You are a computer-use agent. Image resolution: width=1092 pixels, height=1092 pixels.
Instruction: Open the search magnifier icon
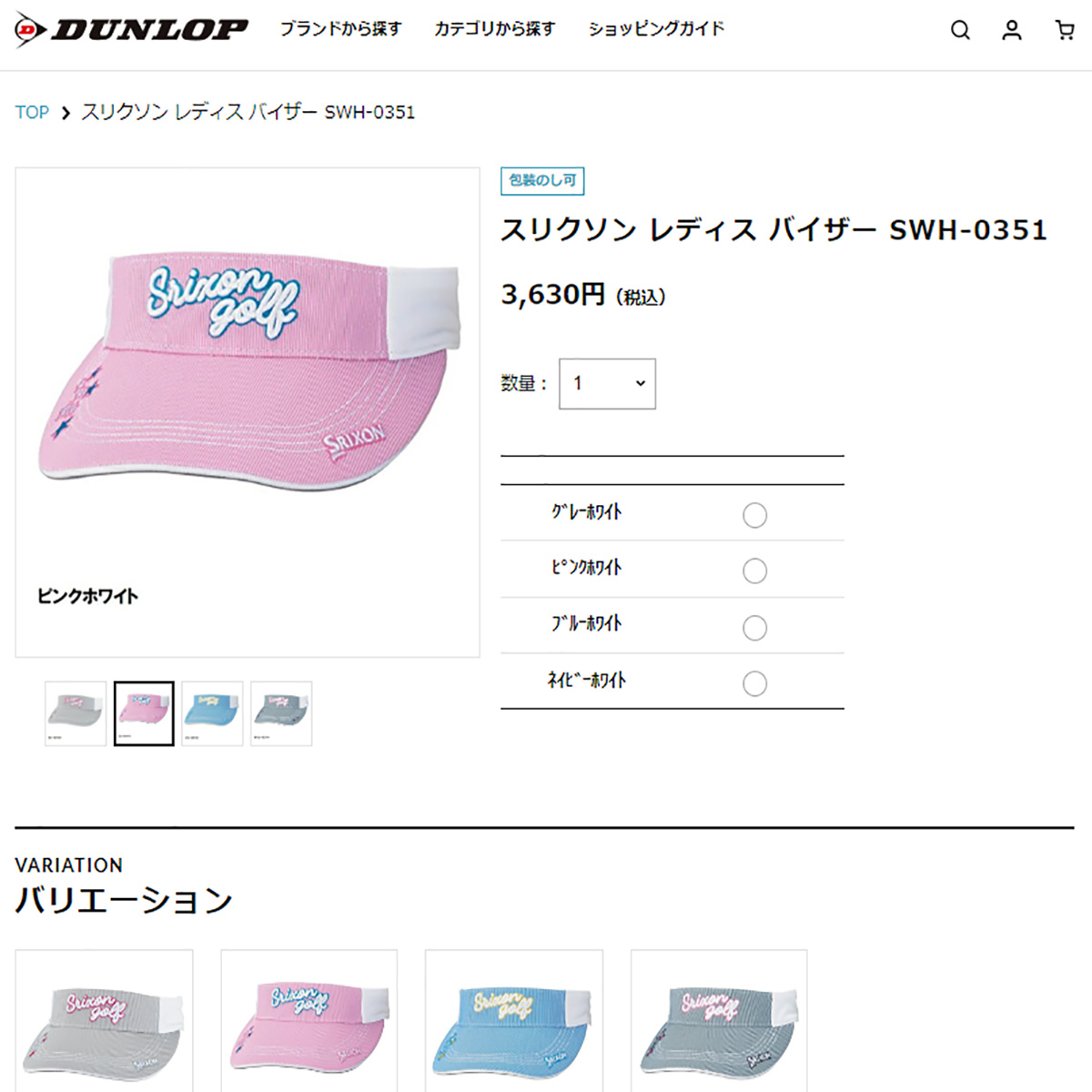960,30
